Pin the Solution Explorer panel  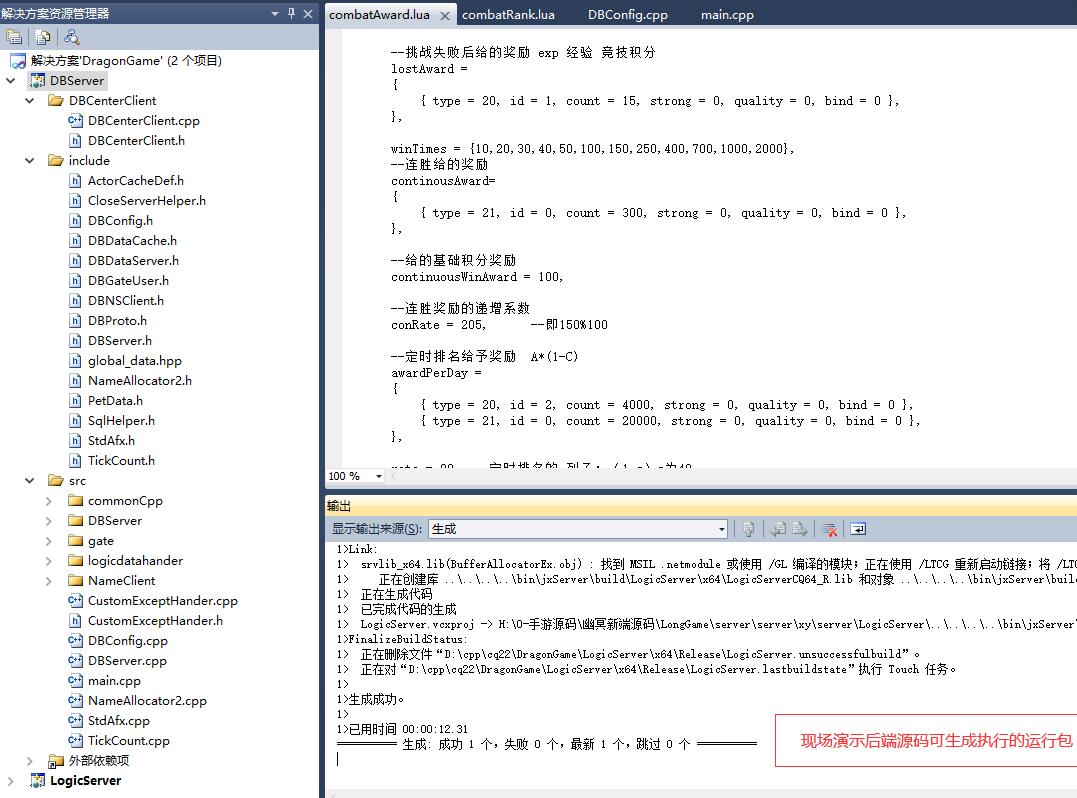point(292,13)
